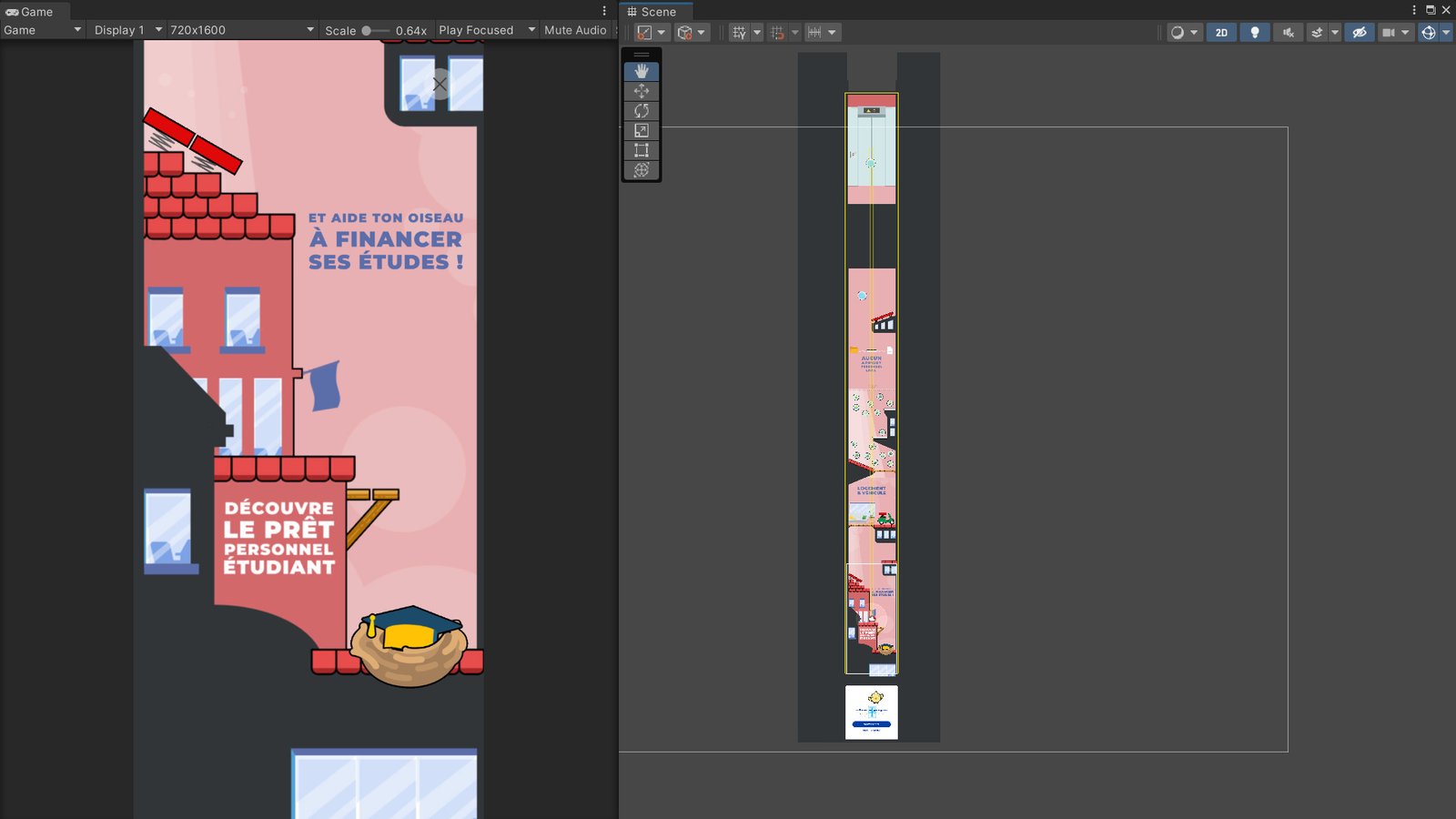Screen dimensions: 1456x819
Task: Select the Rect tool
Action: click(642, 150)
